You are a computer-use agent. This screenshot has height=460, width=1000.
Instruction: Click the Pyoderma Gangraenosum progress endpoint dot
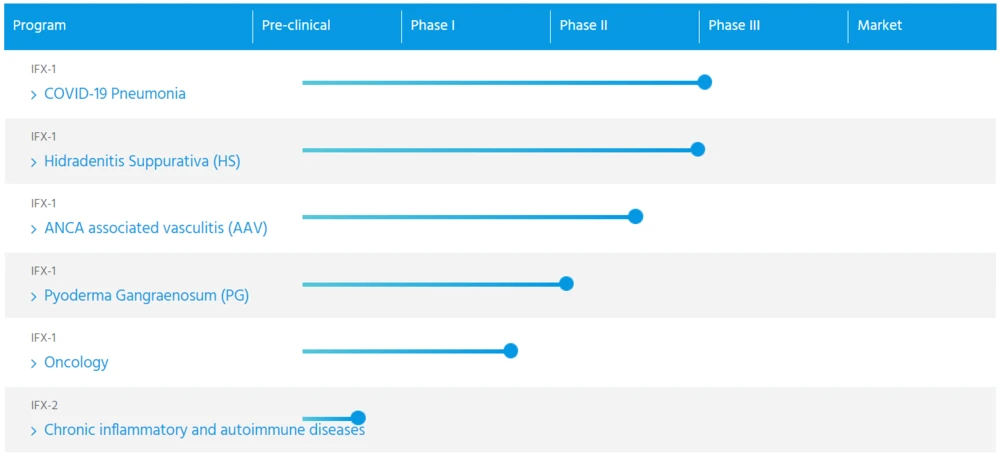(x=566, y=283)
